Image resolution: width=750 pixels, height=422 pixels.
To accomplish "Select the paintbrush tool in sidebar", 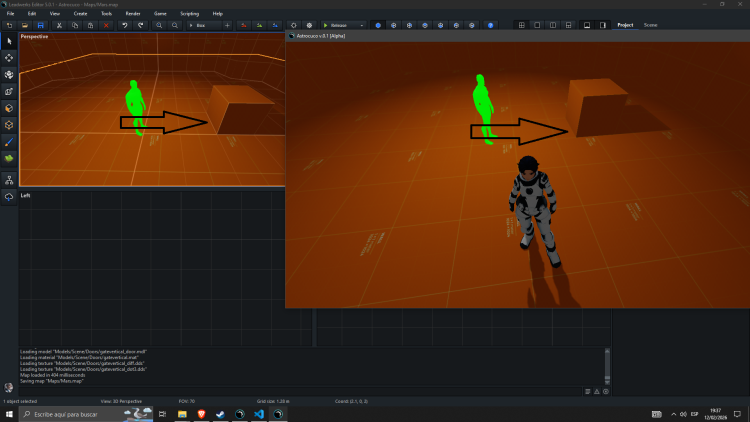I will click(x=9, y=141).
